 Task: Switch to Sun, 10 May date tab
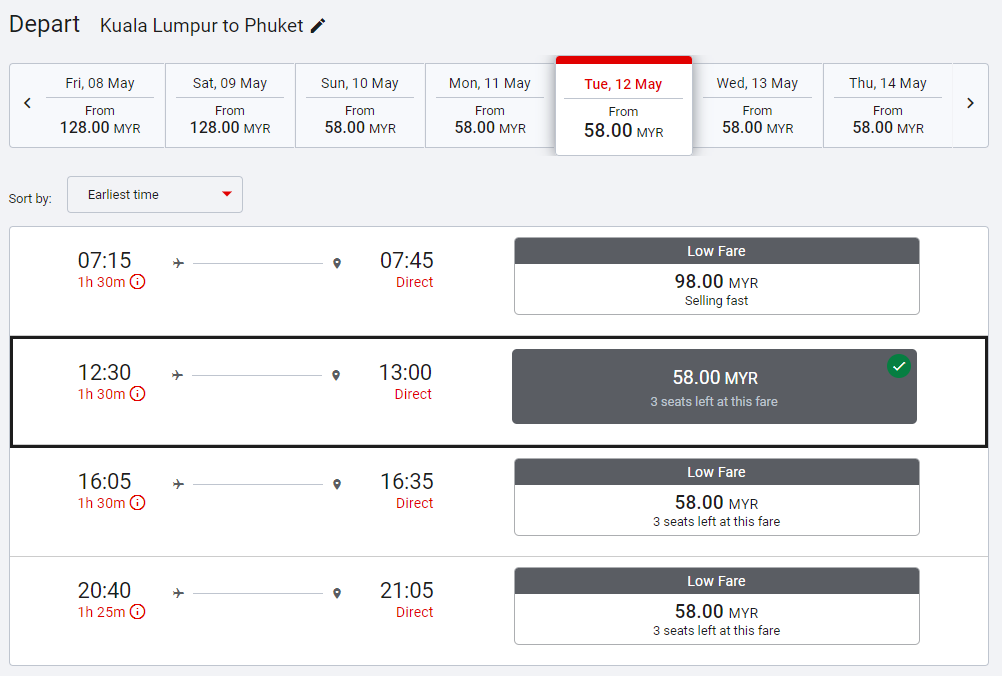[360, 106]
